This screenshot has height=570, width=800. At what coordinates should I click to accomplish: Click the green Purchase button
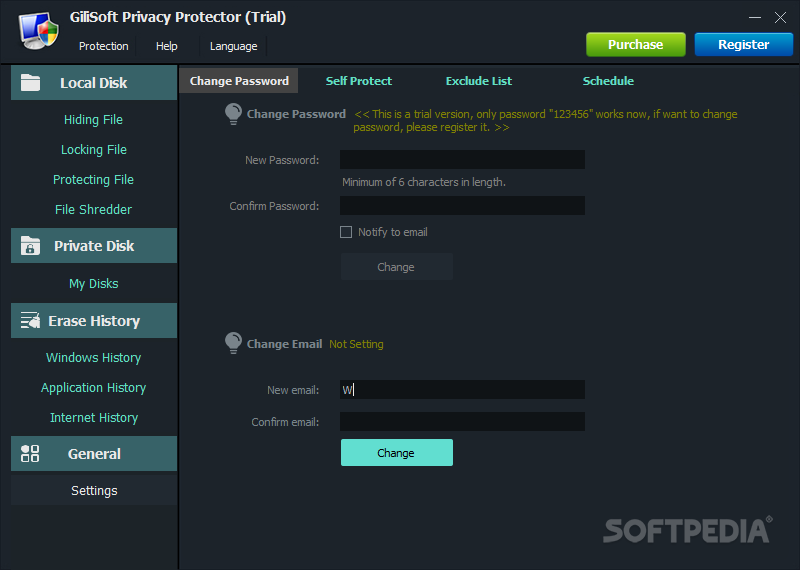[636, 44]
